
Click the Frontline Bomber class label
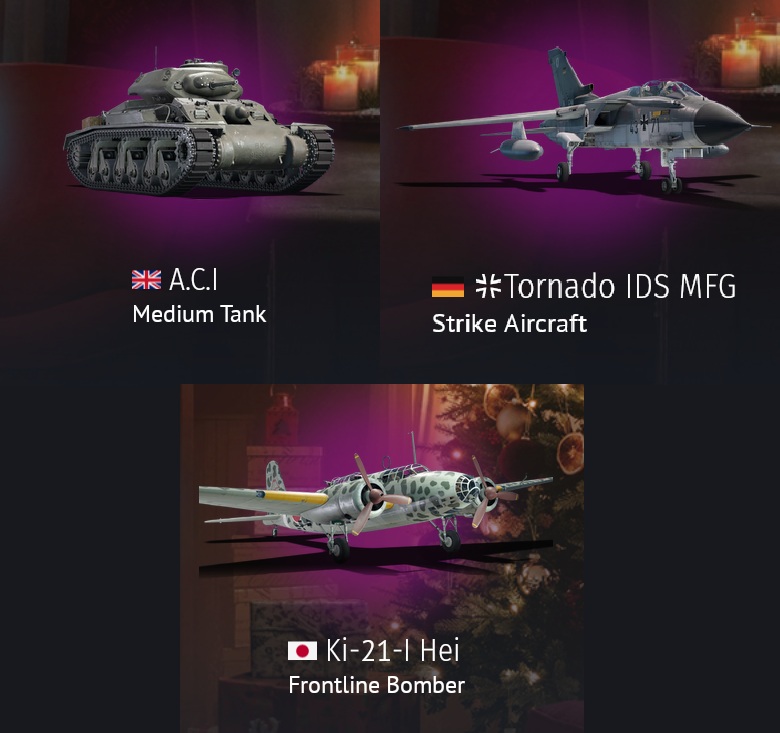[x=377, y=685]
